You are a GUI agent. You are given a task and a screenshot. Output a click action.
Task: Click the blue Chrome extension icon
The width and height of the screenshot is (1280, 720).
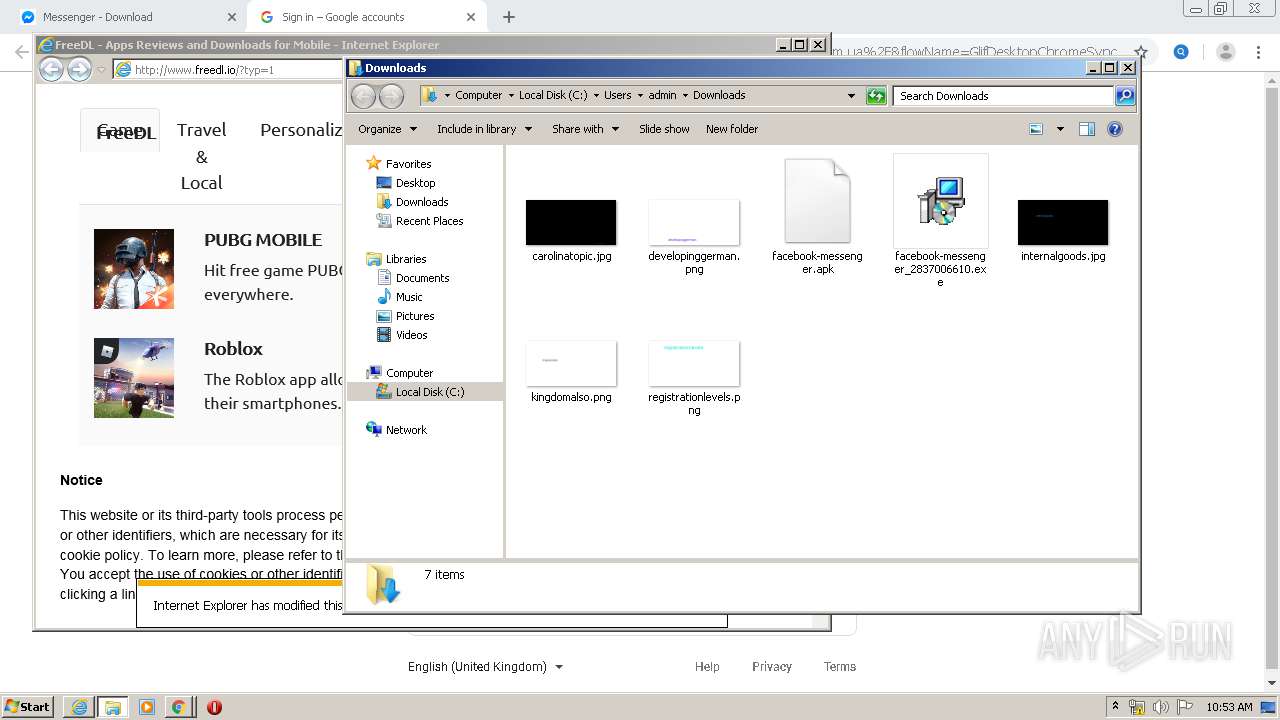pos(1181,52)
